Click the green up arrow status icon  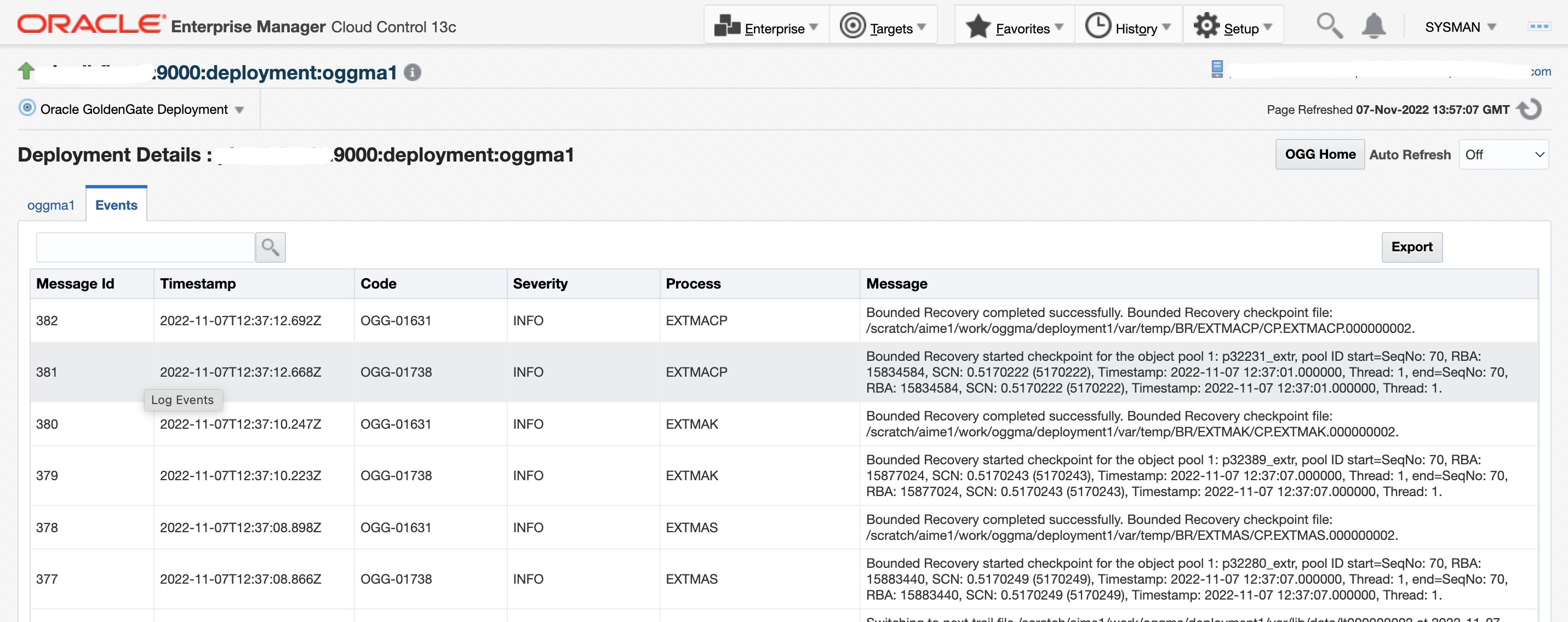point(26,71)
